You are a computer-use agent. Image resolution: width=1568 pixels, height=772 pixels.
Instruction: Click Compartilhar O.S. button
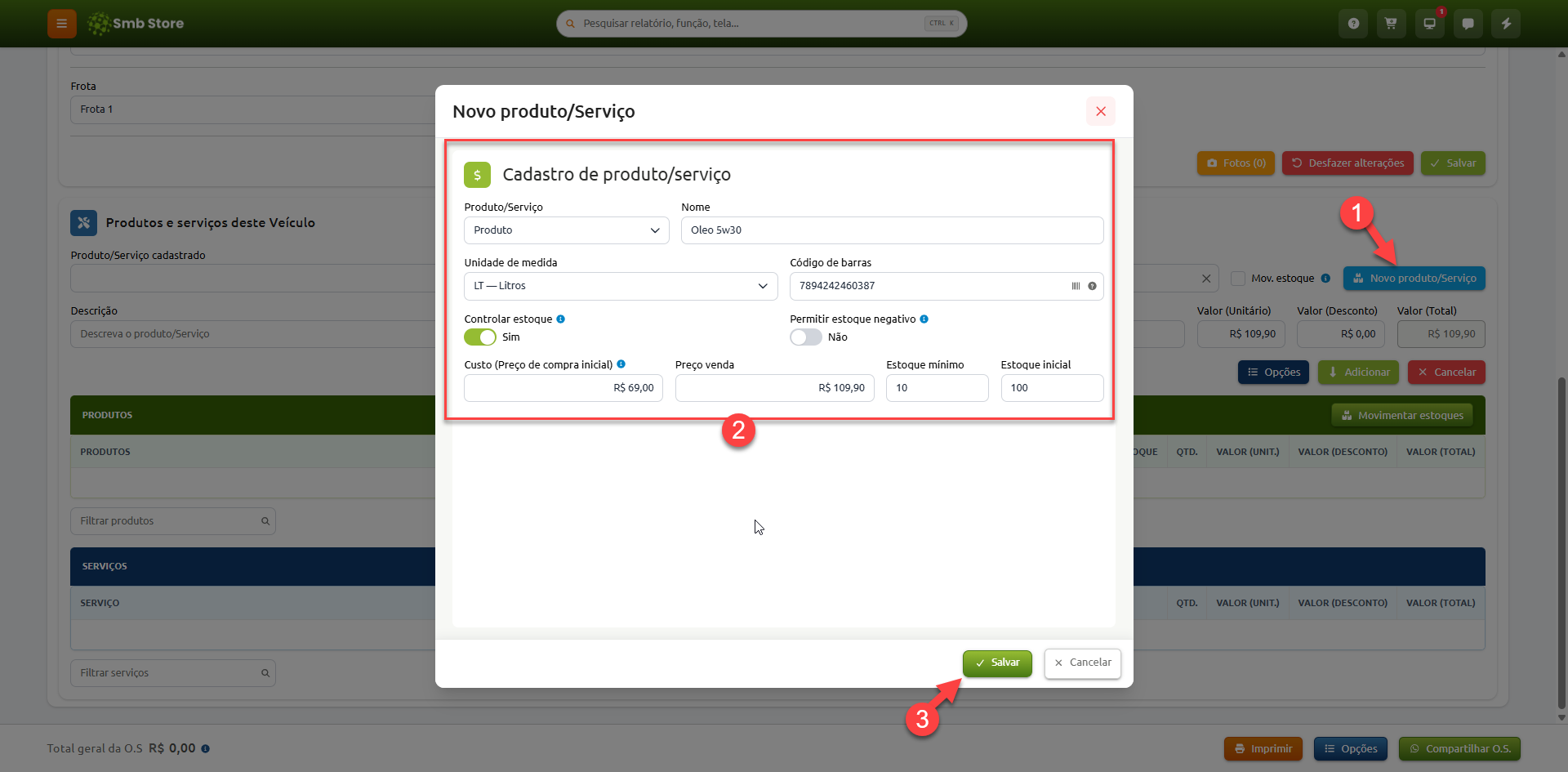click(x=1459, y=748)
